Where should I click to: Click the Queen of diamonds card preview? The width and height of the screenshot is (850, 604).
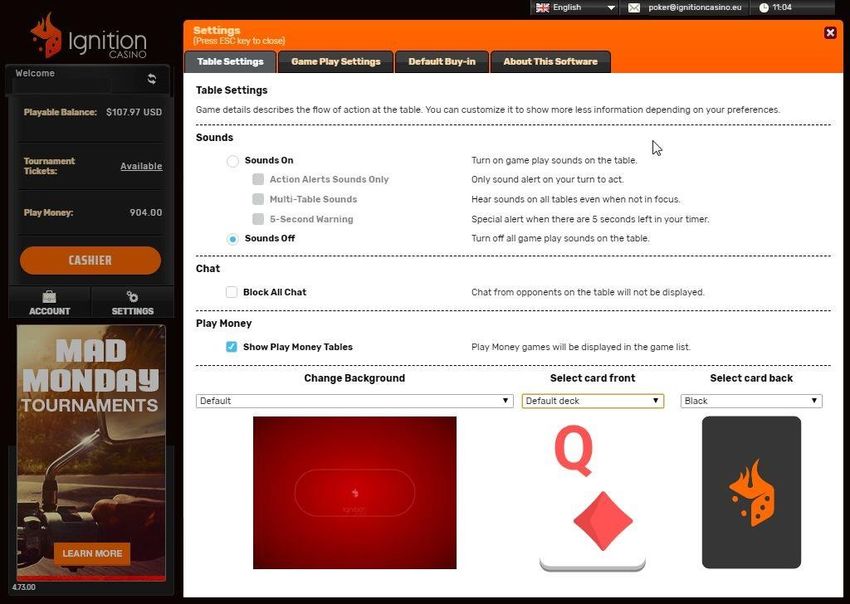coord(593,494)
